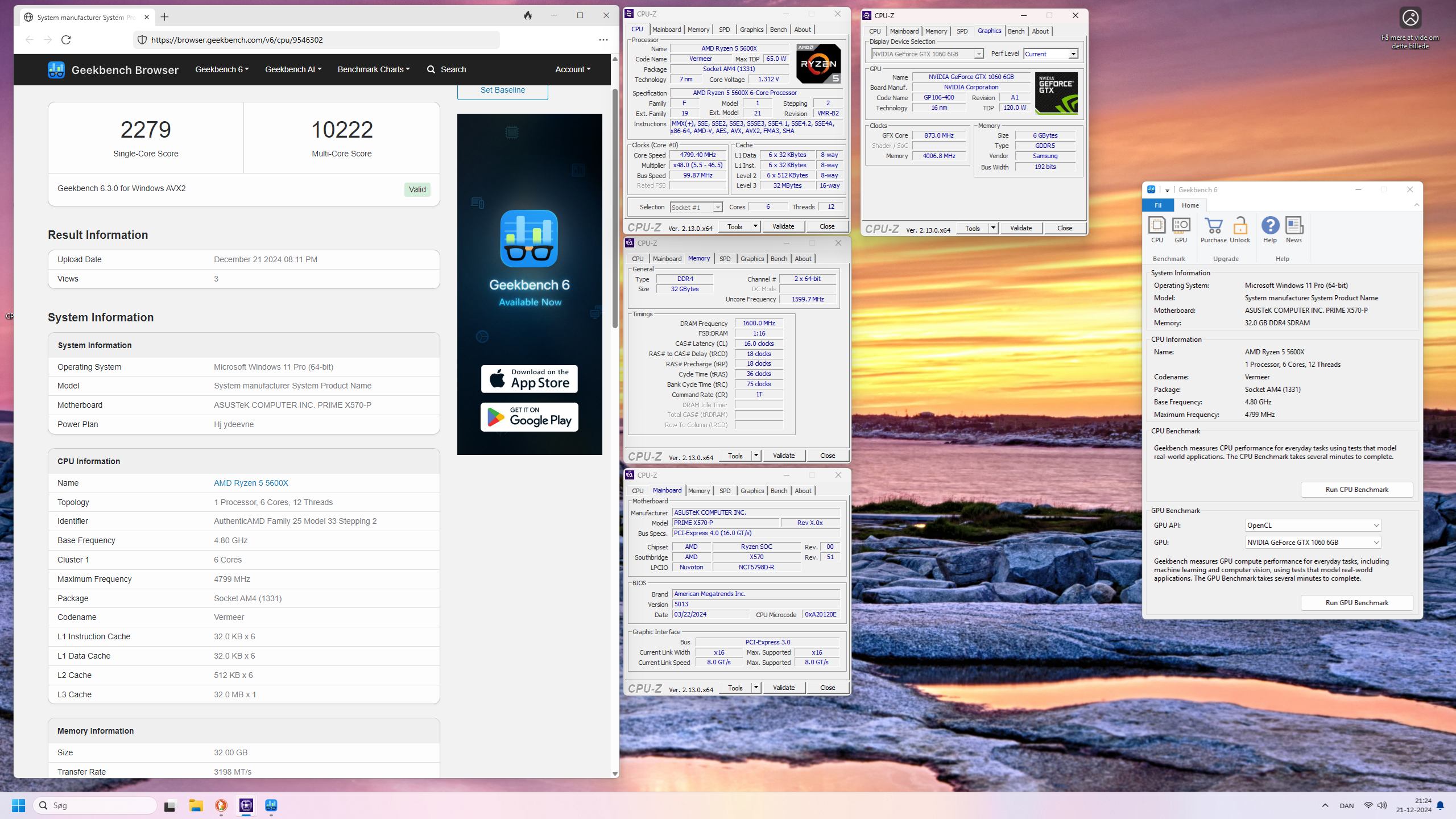Screen dimensions: 1456x819
Task: Click Geekbench 6 advertisement banner
Action: pyautogui.click(x=529, y=284)
